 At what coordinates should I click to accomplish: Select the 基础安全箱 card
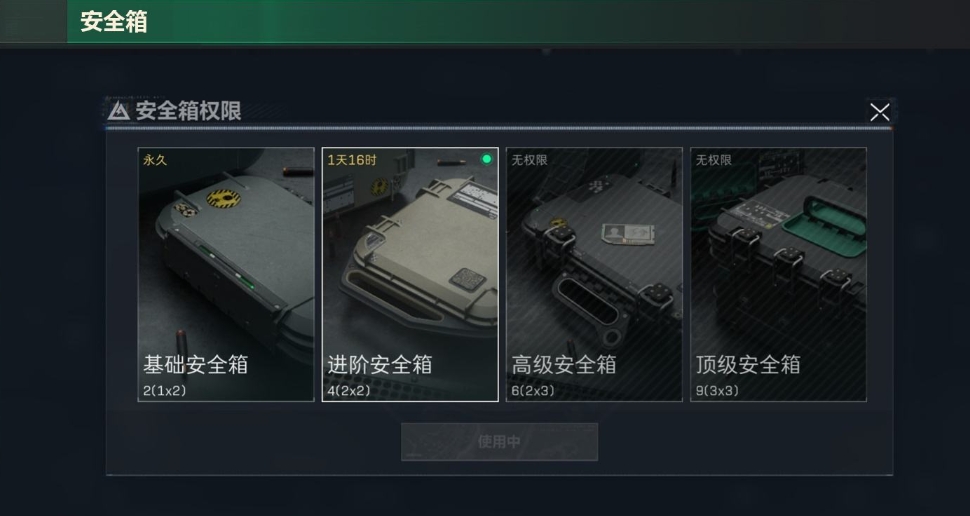226,275
